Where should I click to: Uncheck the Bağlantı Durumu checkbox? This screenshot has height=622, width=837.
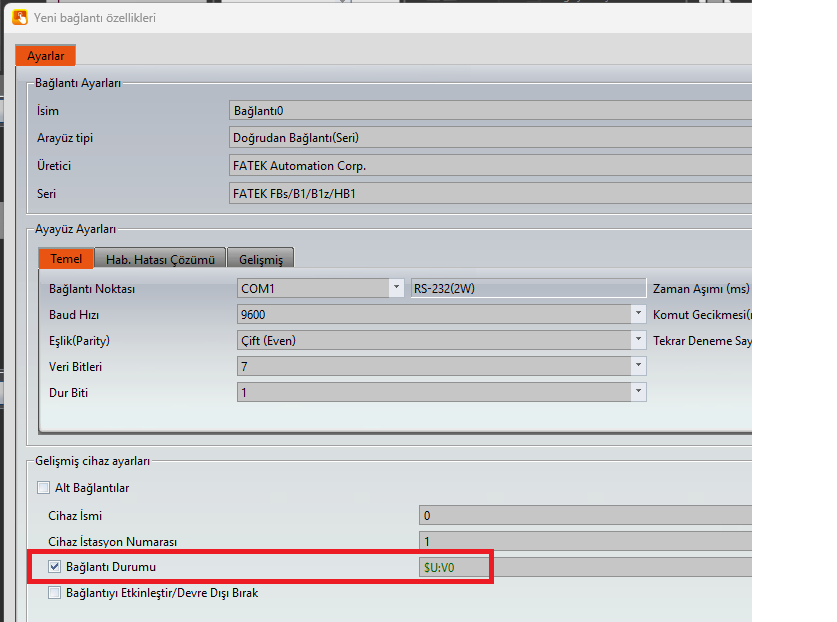[55, 567]
